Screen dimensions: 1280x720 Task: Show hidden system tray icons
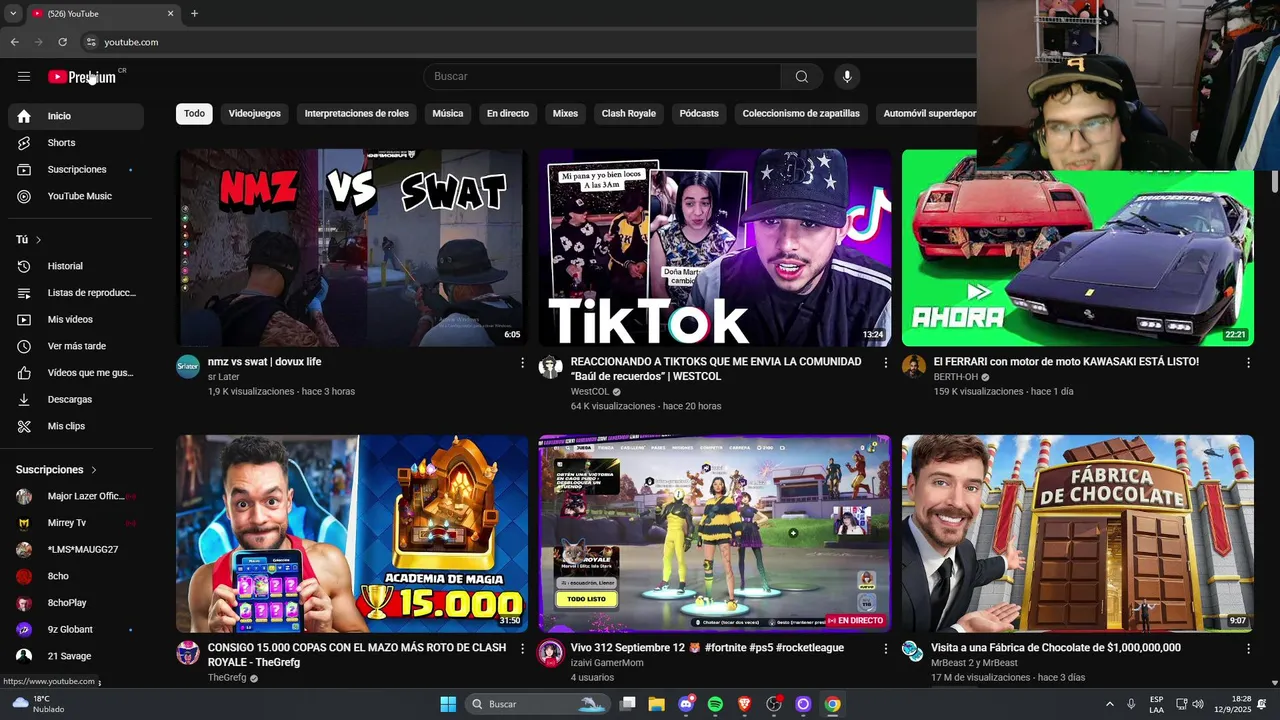(1109, 704)
